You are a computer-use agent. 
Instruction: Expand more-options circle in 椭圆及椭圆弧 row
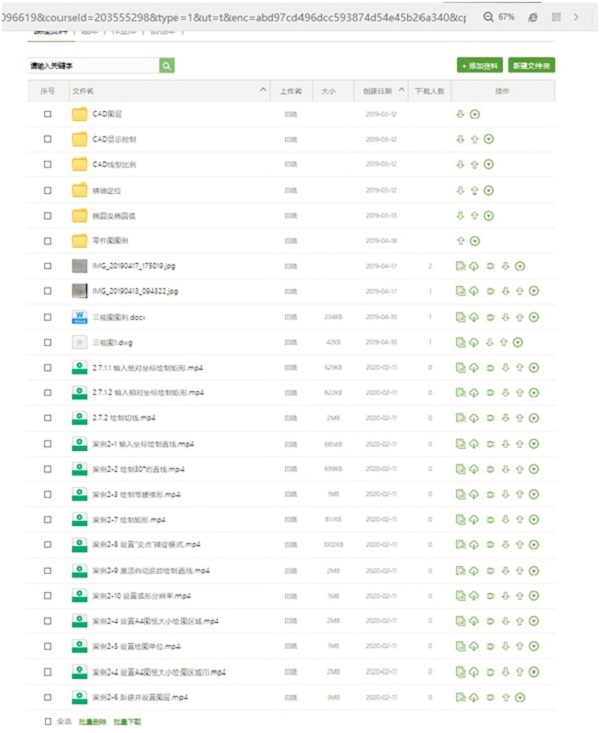(489, 215)
